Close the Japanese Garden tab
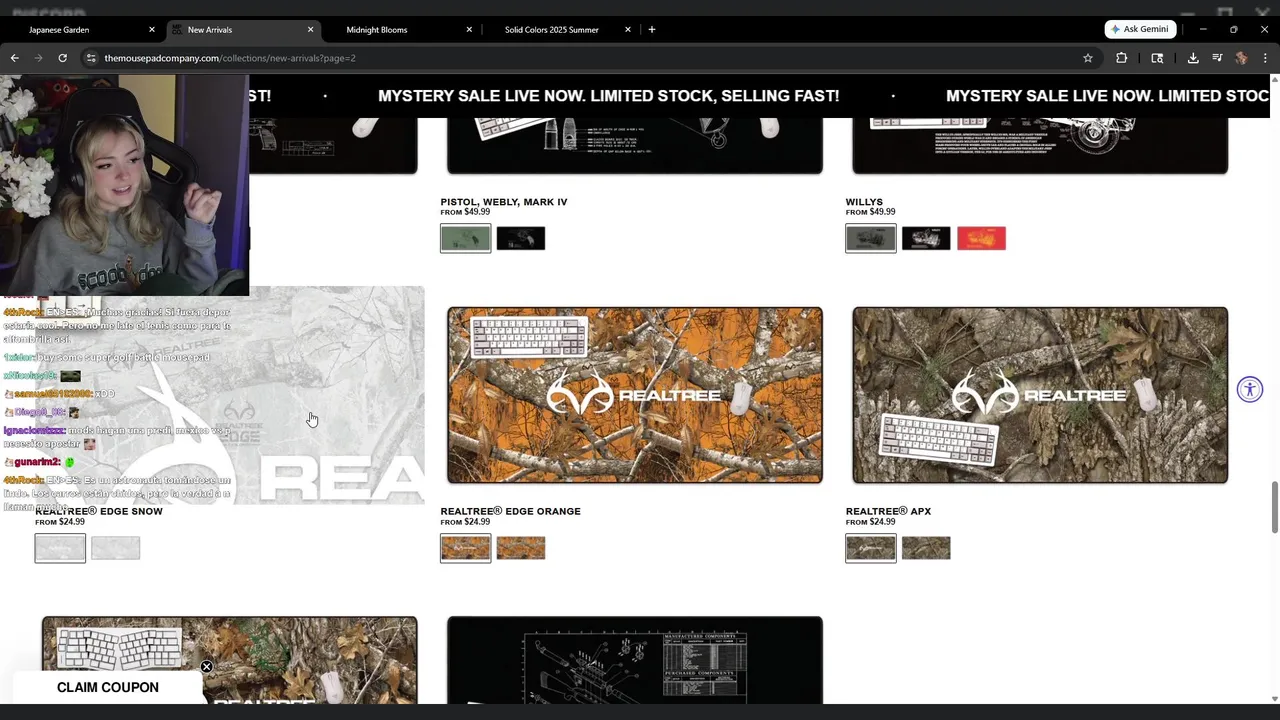The height and width of the screenshot is (720, 1280). 152,30
